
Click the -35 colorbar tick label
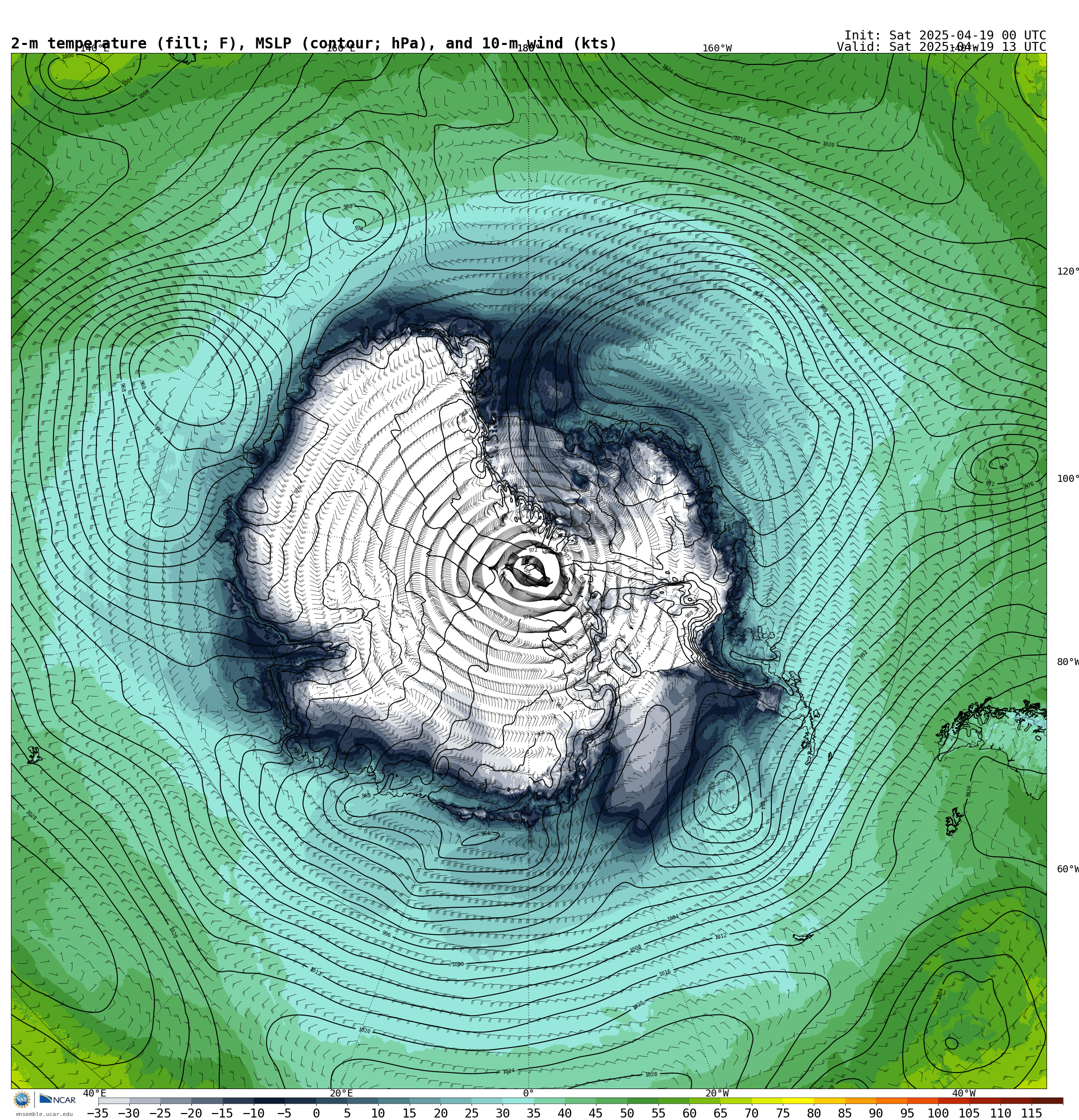click(98, 1114)
